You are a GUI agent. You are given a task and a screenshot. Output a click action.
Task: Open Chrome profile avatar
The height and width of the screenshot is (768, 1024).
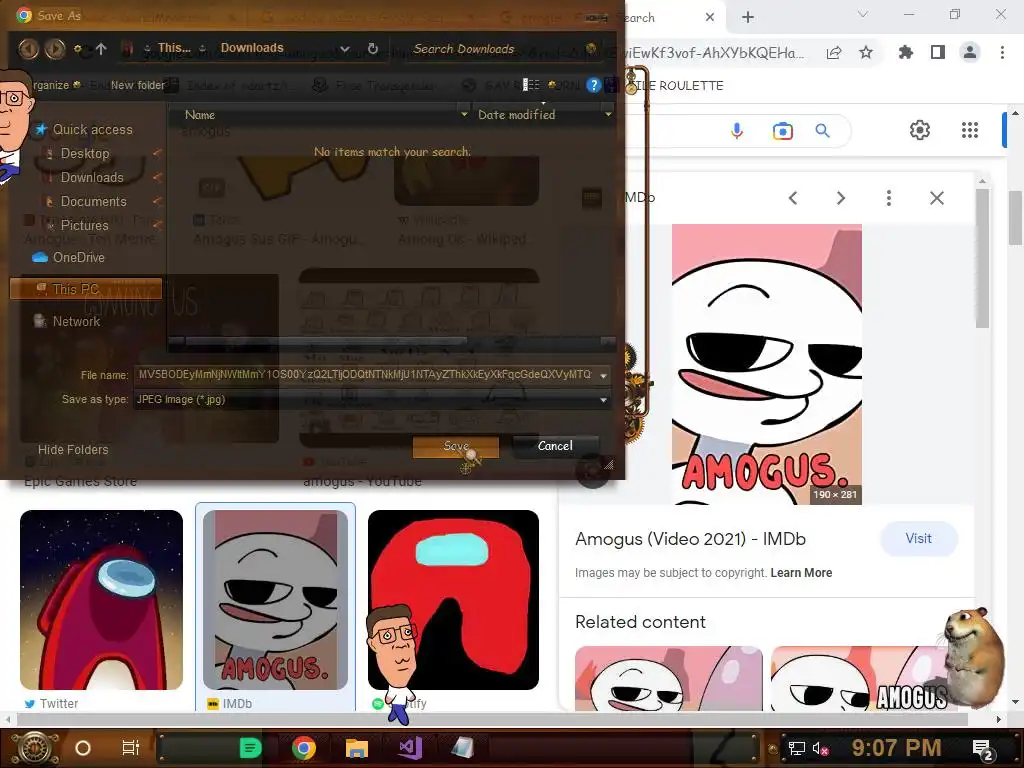point(970,52)
